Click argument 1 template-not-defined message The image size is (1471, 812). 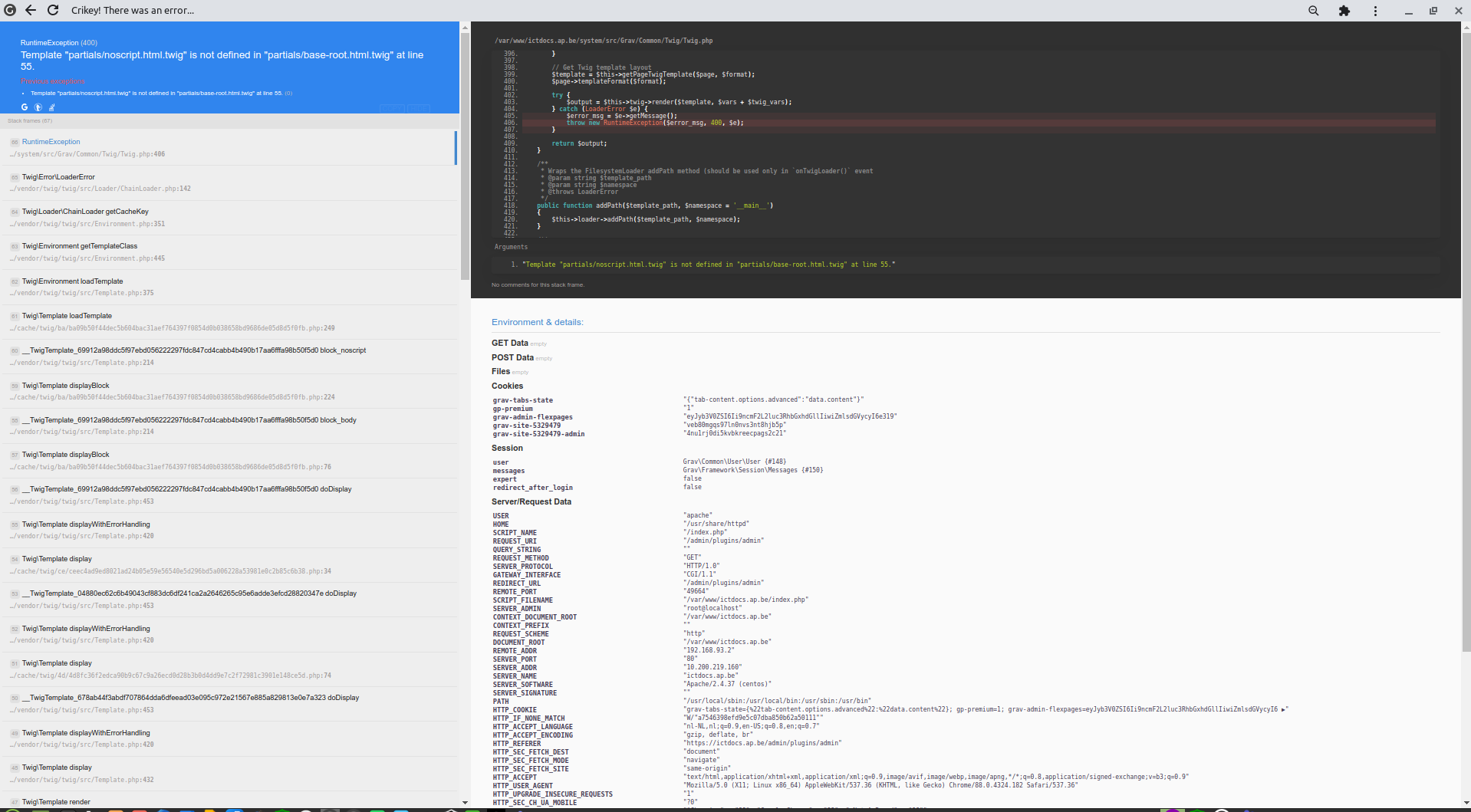coord(709,265)
